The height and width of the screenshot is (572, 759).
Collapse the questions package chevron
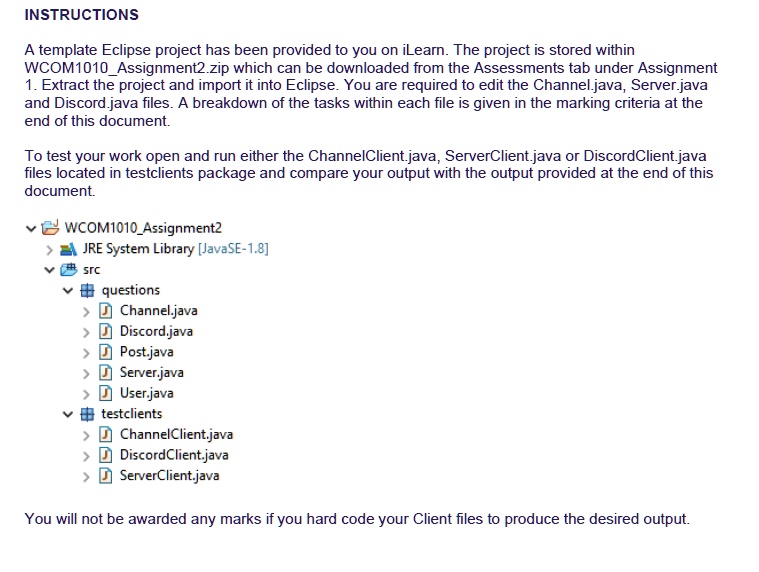coord(68,290)
